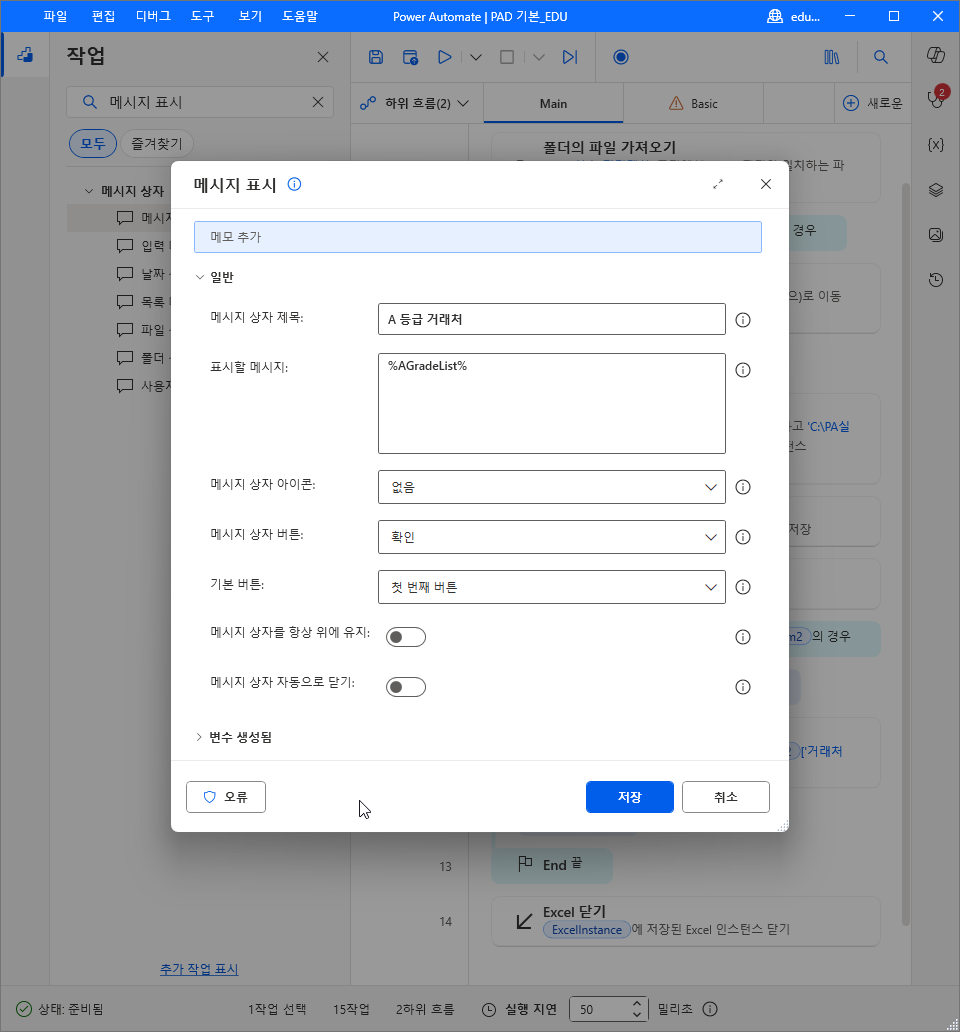960x1032 pixels.
Task: Click info icon for 메시지 상자 제목
Action: (x=743, y=320)
